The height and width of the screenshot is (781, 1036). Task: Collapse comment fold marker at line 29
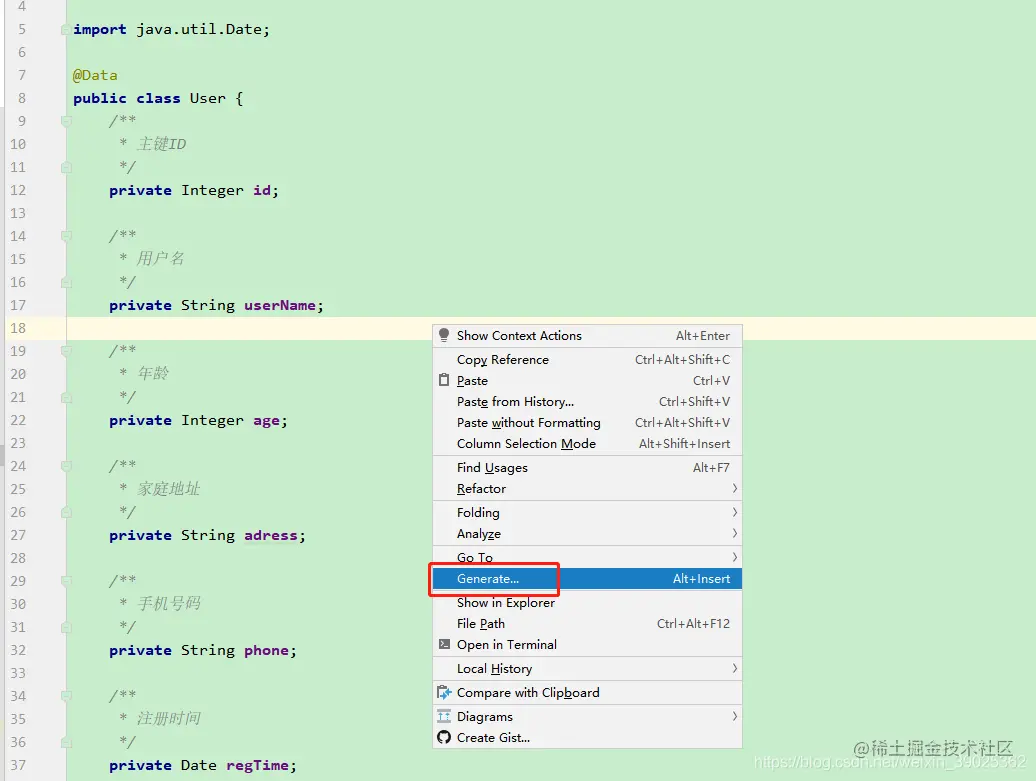[65, 581]
